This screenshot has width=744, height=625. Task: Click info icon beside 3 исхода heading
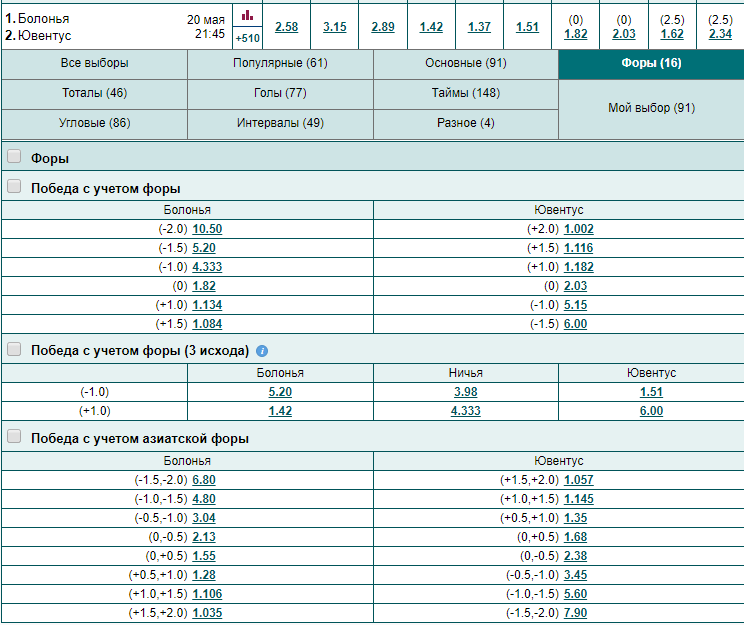tap(262, 351)
